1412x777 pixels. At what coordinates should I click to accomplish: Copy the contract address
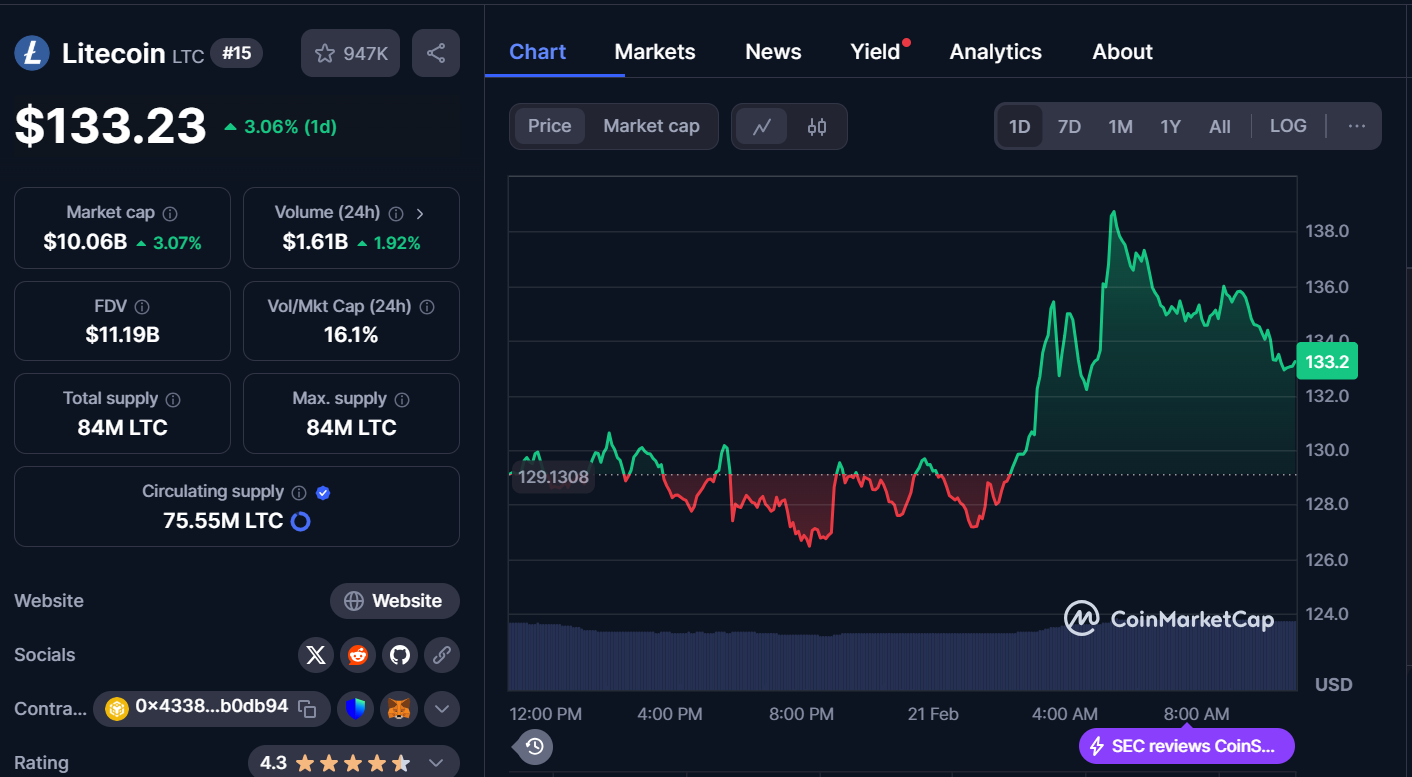point(308,709)
